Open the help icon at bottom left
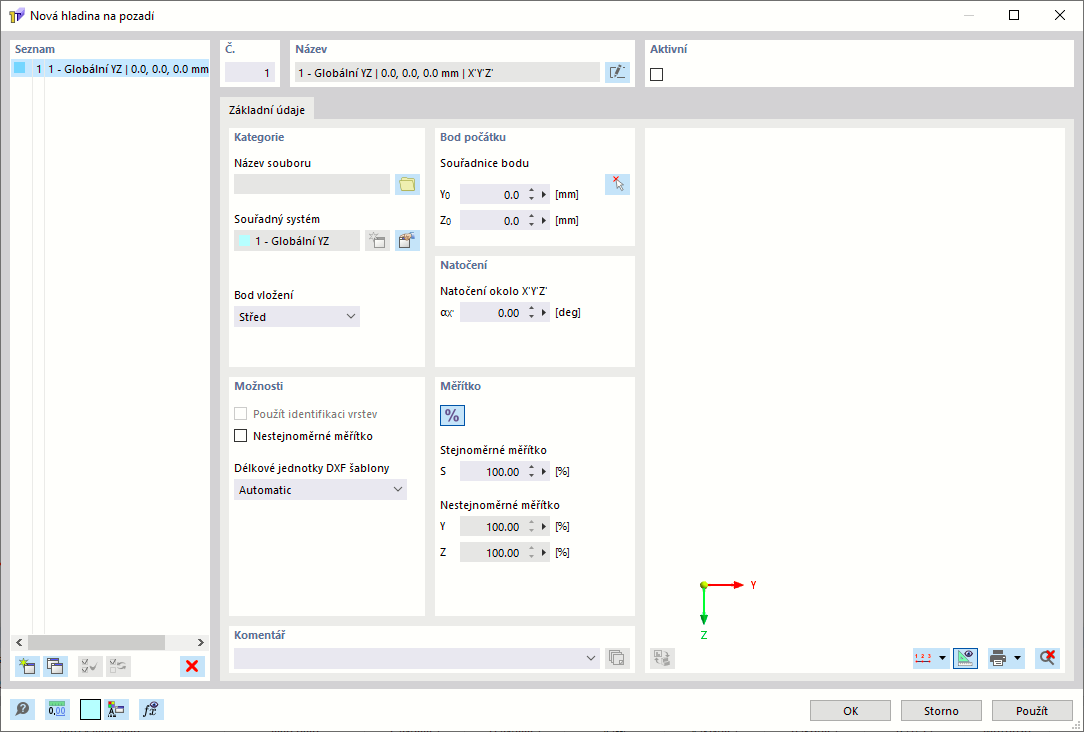The height and width of the screenshot is (732, 1084). (23, 709)
